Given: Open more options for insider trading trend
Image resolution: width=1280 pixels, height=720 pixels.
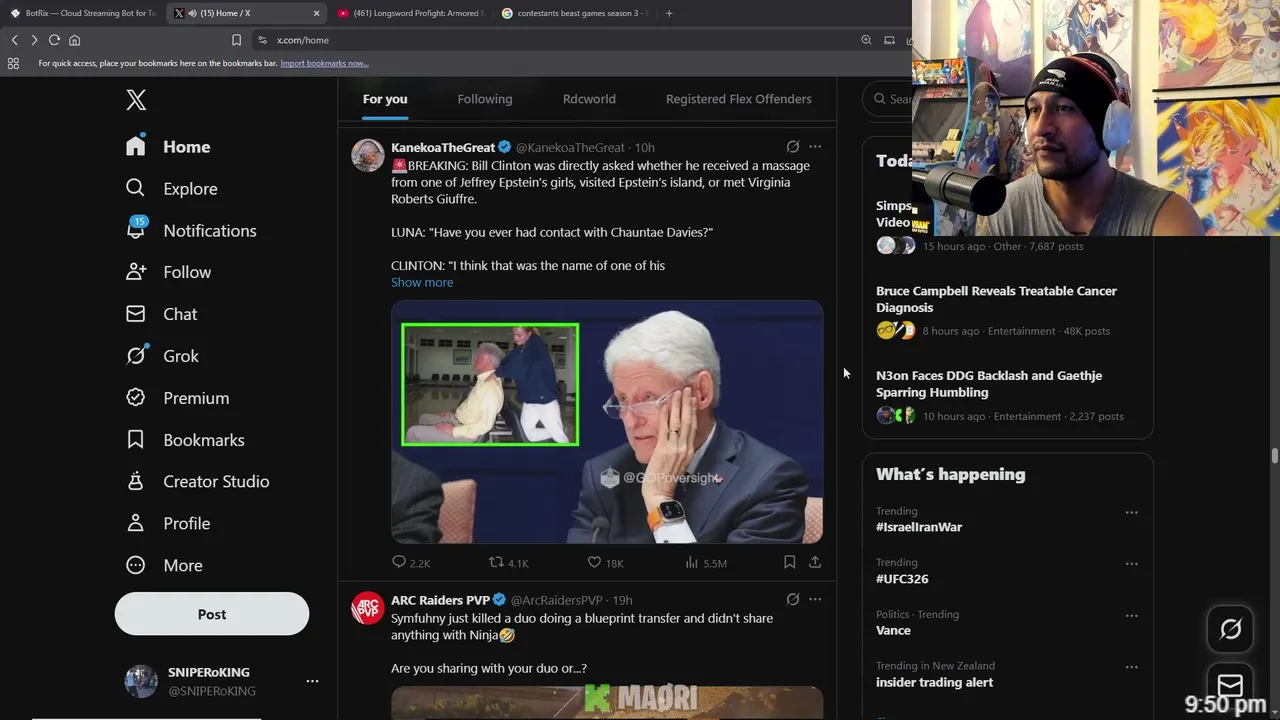Looking at the screenshot, I should pyautogui.click(x=1131, y=667).
